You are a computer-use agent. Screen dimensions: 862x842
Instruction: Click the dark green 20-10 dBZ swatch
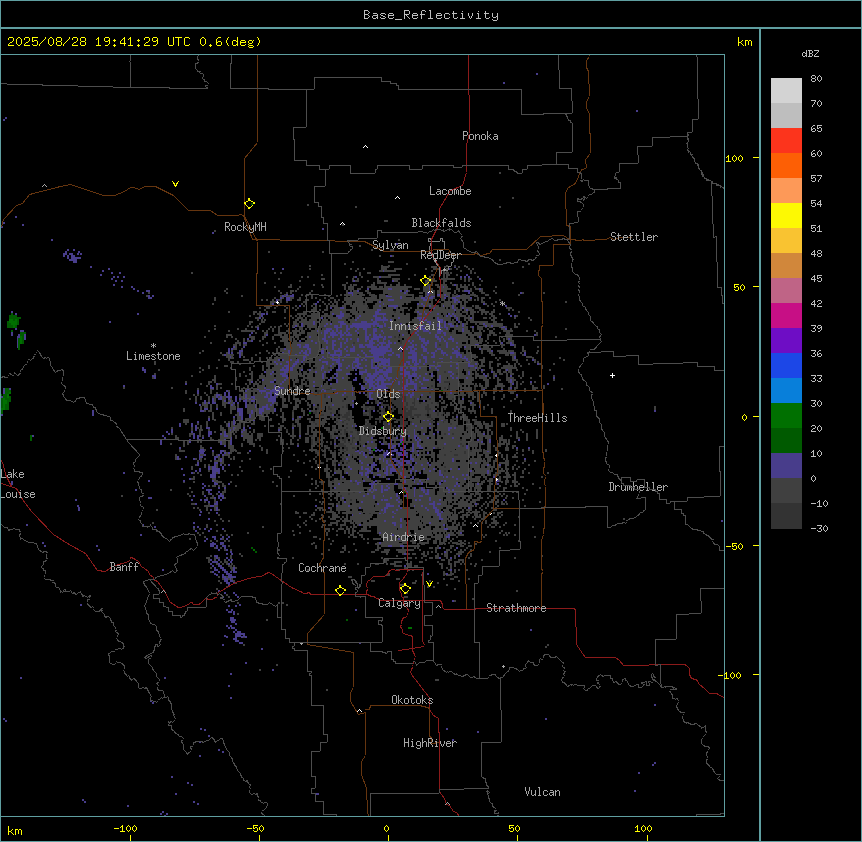786,440
